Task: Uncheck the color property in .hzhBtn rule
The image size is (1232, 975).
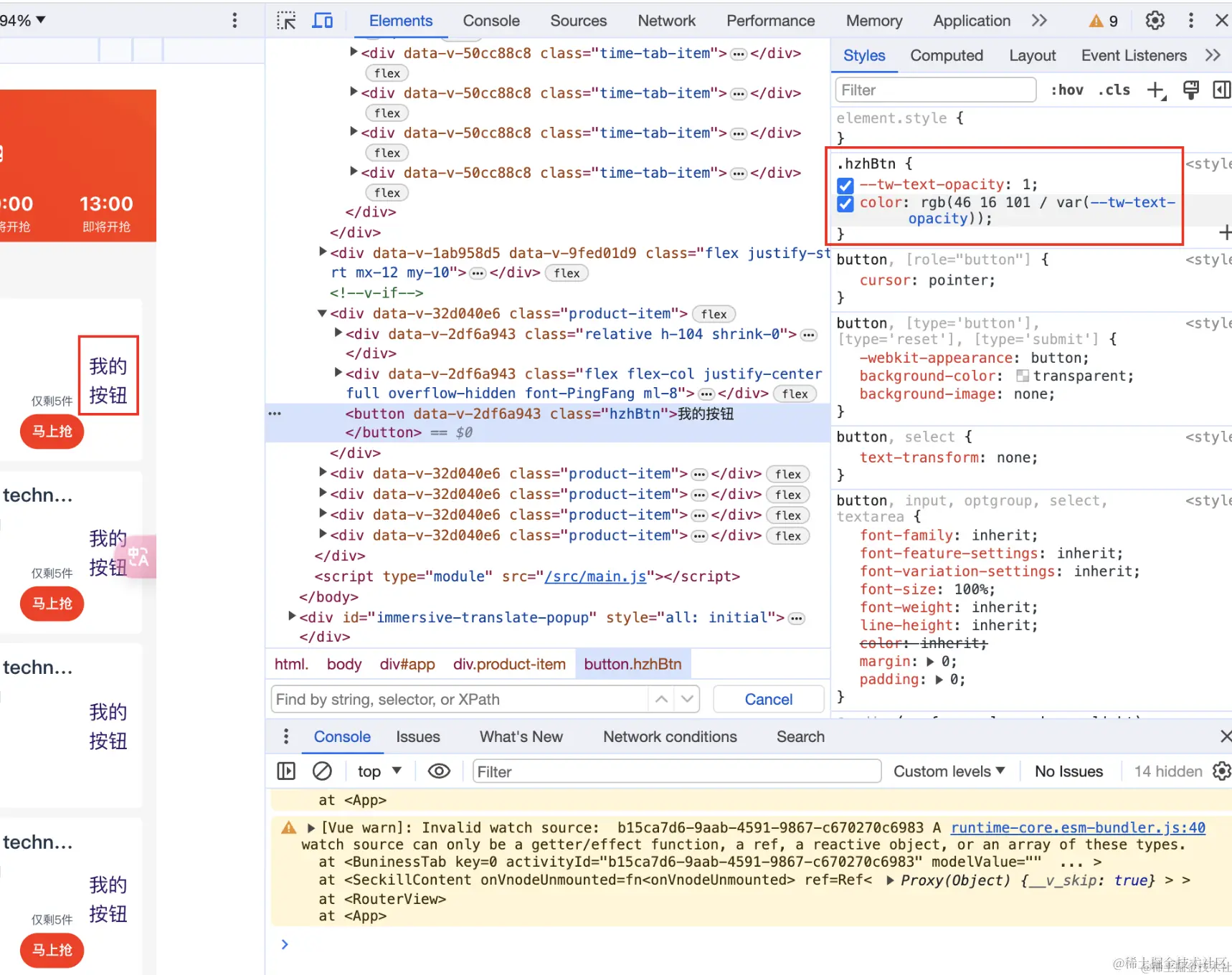Action: click(x=845, y=204)
